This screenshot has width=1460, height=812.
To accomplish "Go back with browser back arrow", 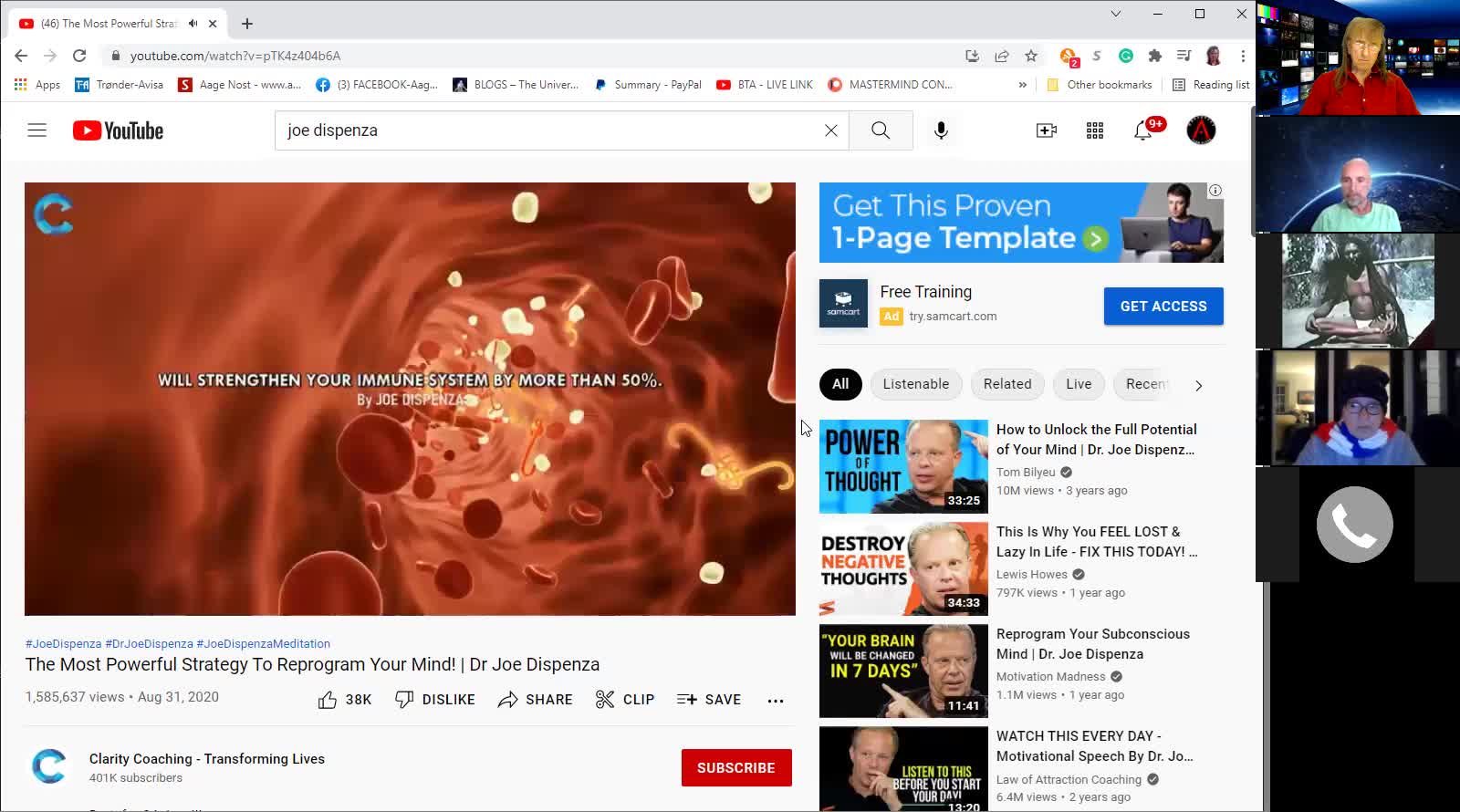I will (x=21, y=56).
